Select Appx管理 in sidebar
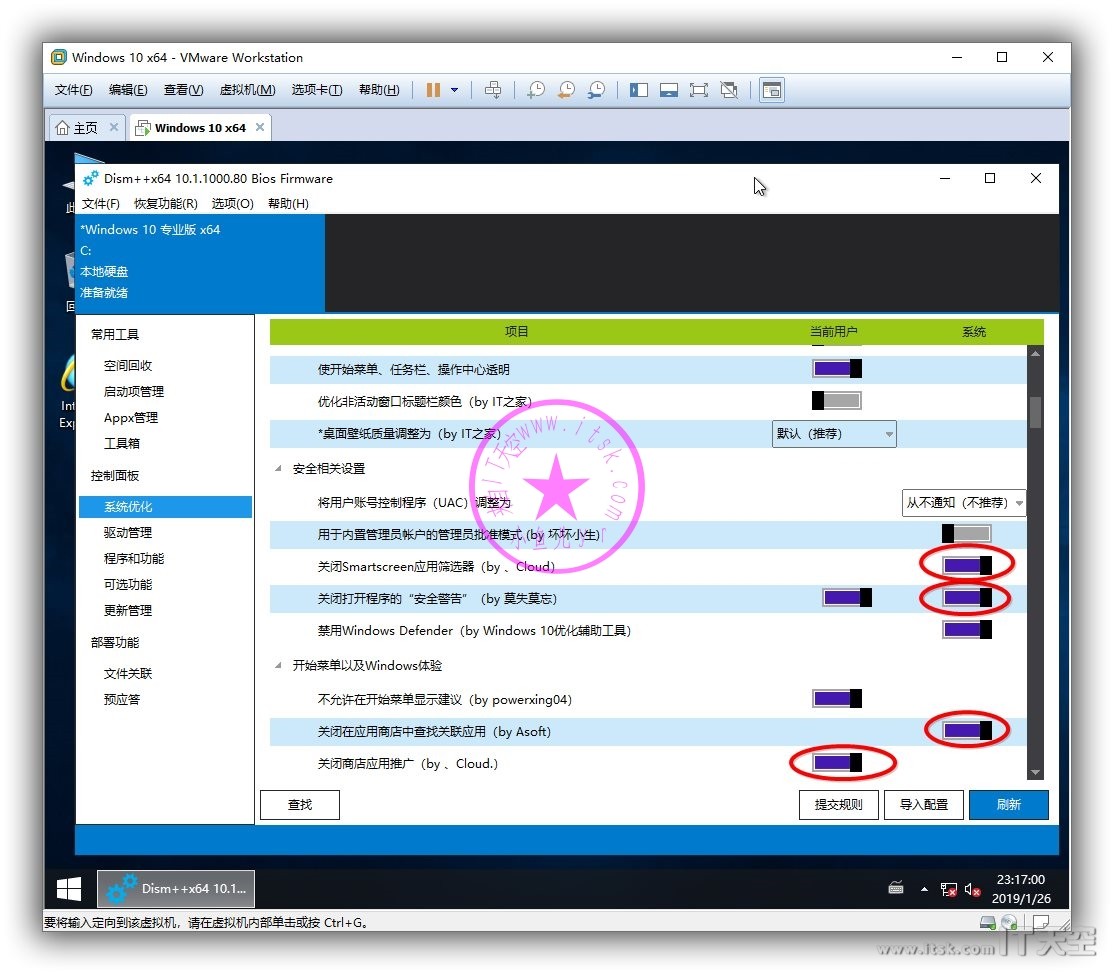This screenshot has width=1114, height=974. [131, 418]
